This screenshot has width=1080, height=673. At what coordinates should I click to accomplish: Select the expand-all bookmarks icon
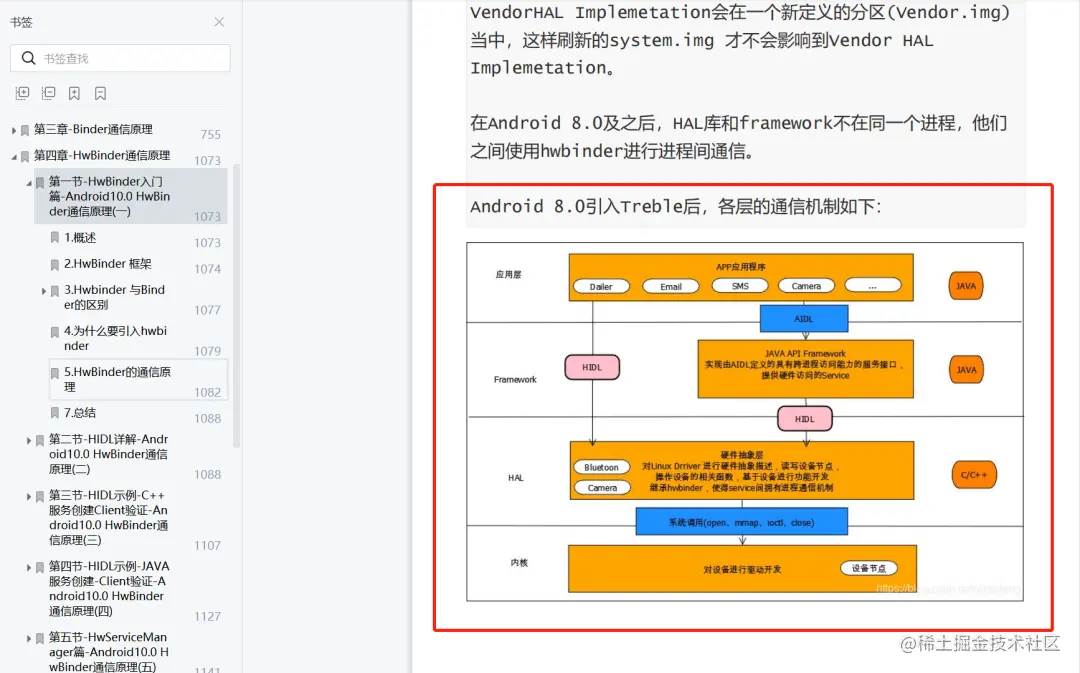point(22,93)
